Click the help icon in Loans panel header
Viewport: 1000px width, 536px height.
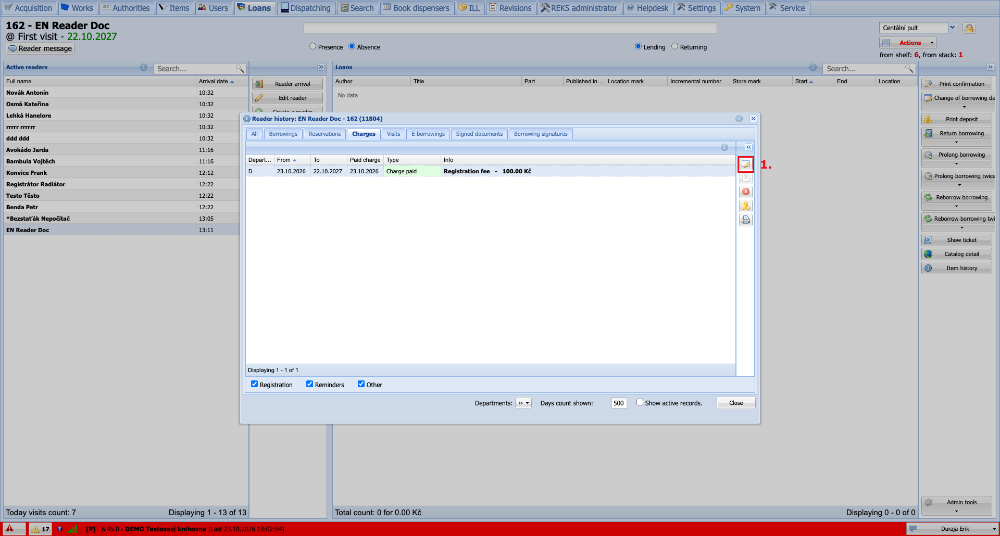point(813,68)
